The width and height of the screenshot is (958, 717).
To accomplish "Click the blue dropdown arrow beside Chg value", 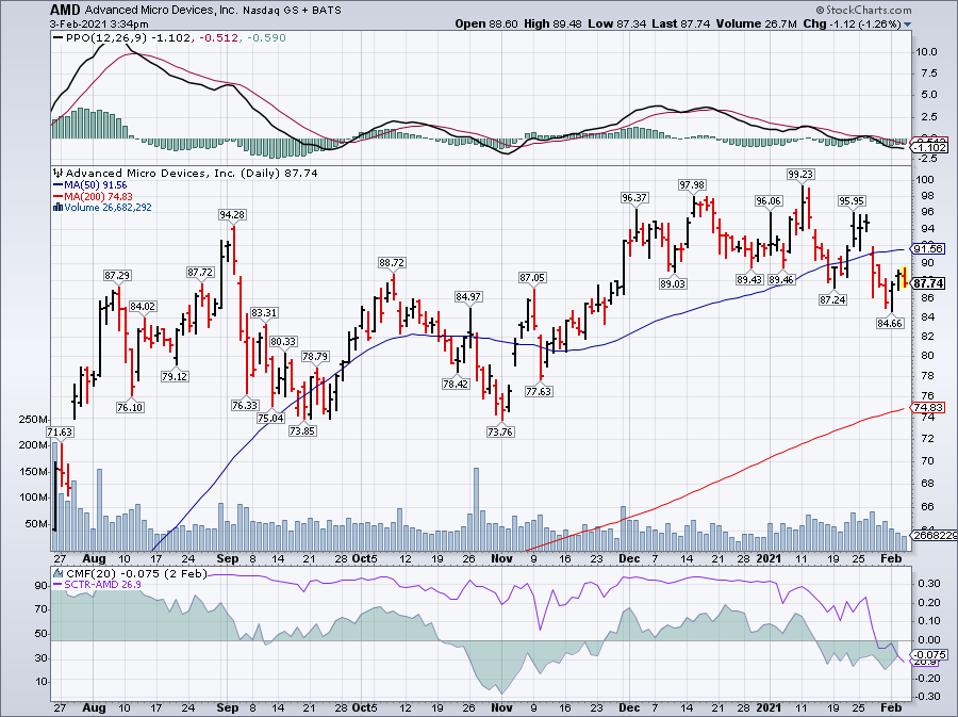I will (x=907, y=24).
